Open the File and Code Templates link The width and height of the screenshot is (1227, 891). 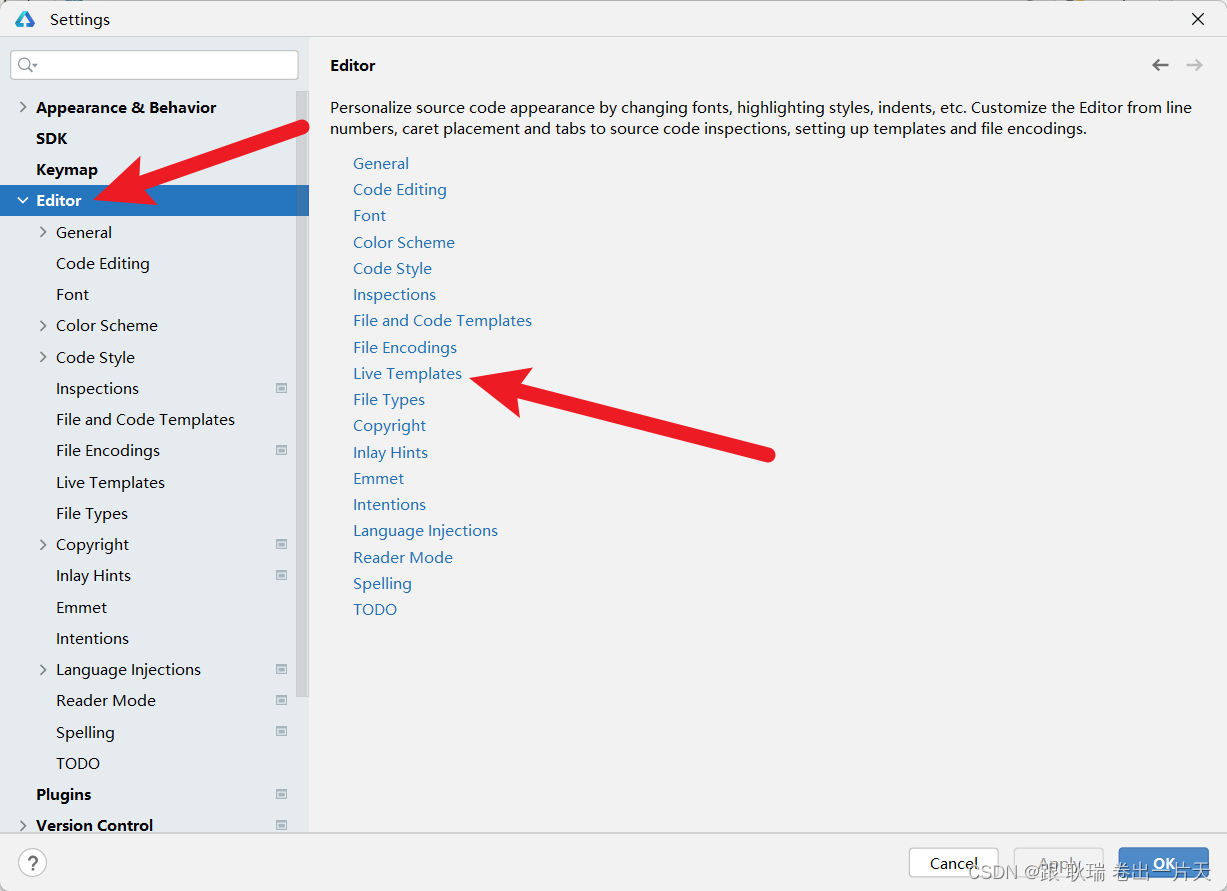click(442, 320)
